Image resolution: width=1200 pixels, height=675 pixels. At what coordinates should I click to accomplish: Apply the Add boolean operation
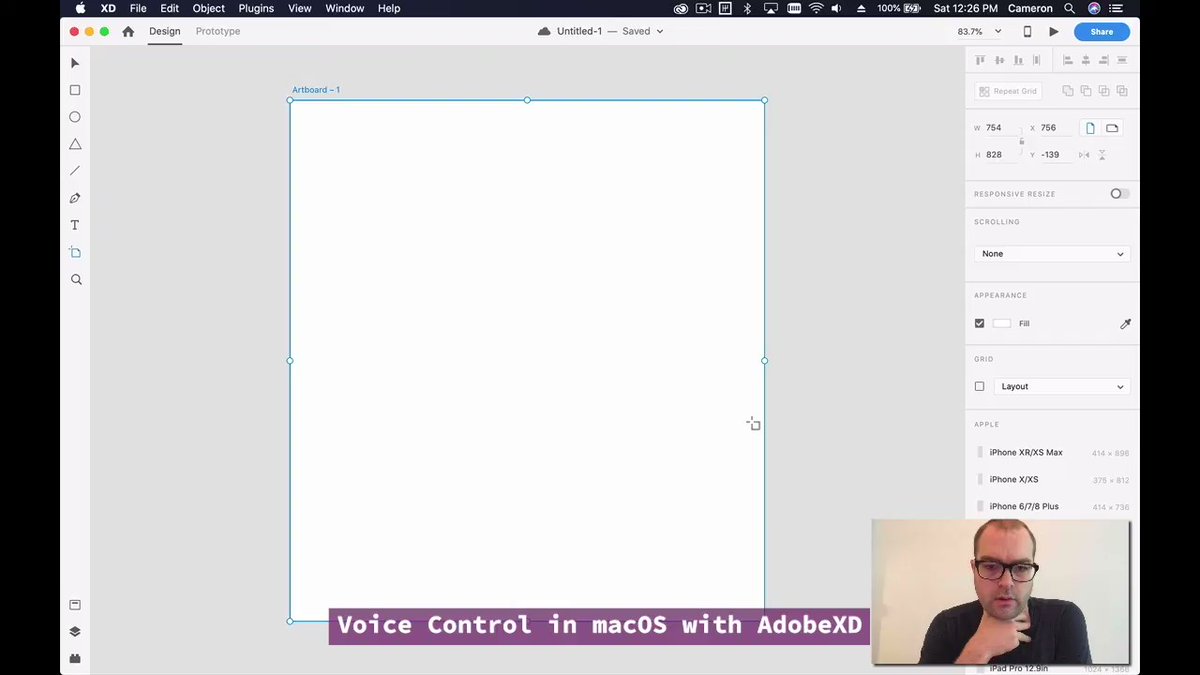click(x=1068, y=91)
